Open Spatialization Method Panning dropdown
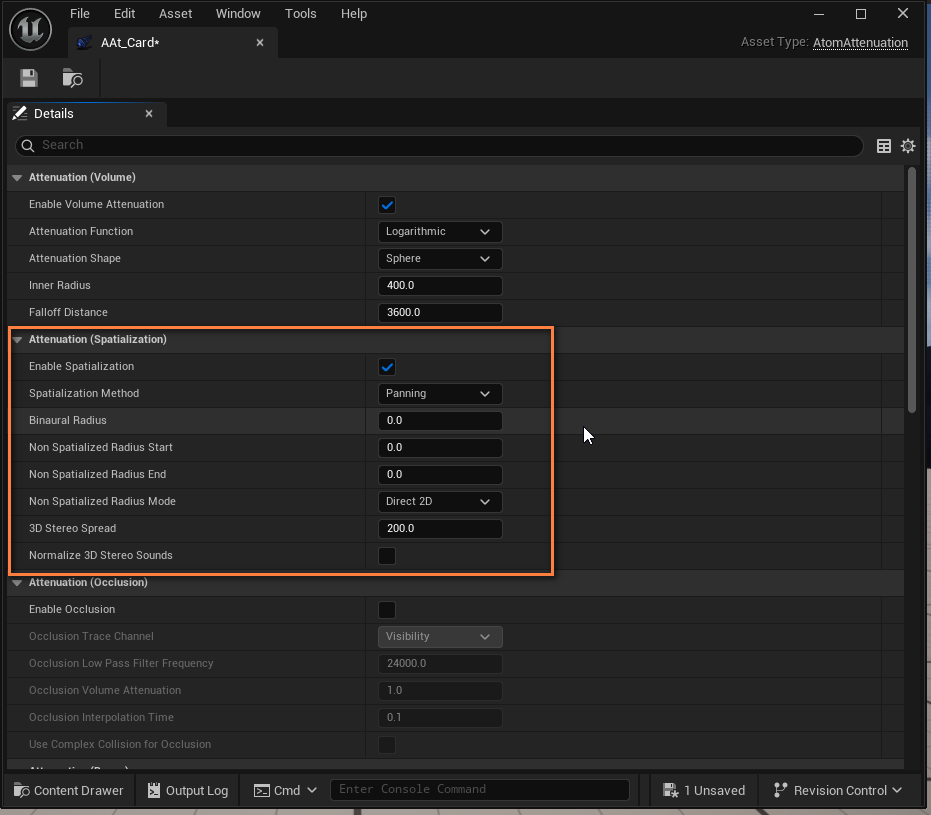This screenshot has height=815, width=931. (x=440, y=394)
